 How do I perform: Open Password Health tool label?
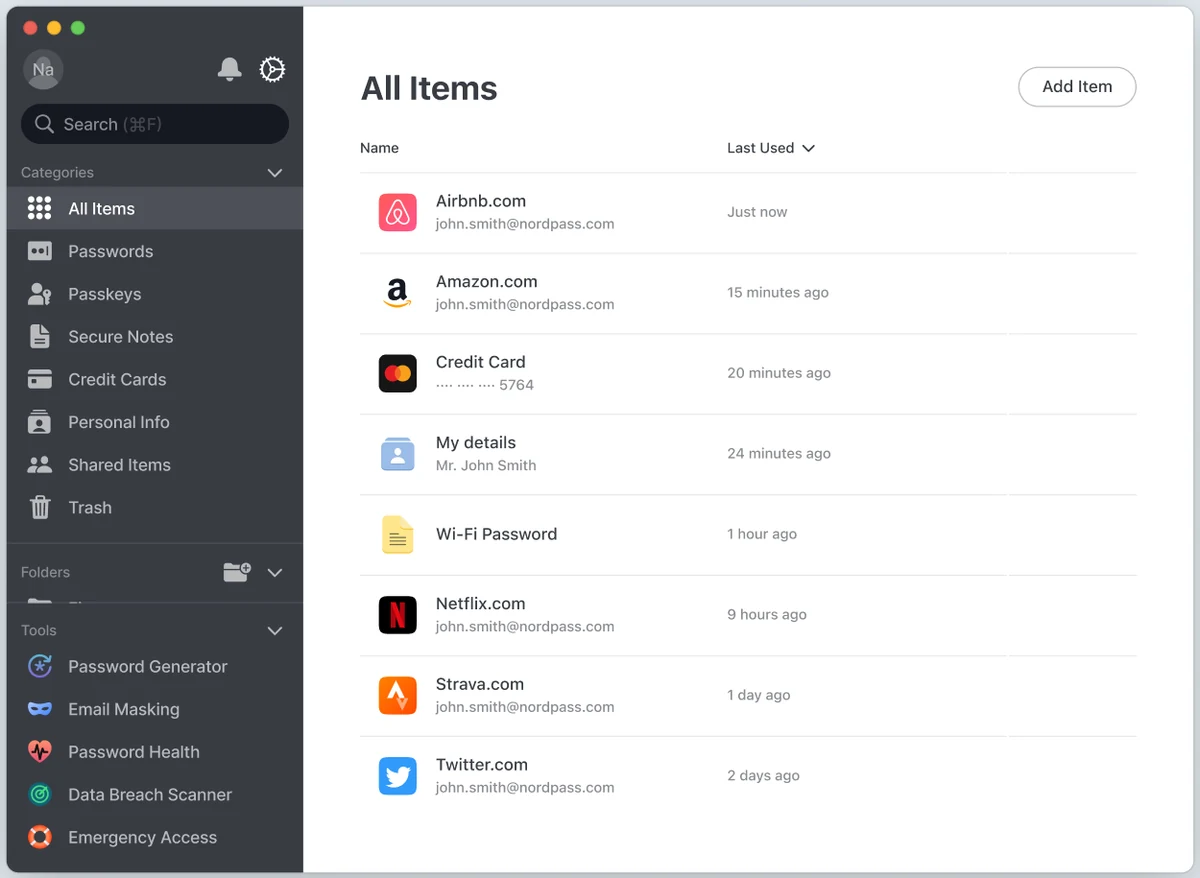tap(133, 752)
